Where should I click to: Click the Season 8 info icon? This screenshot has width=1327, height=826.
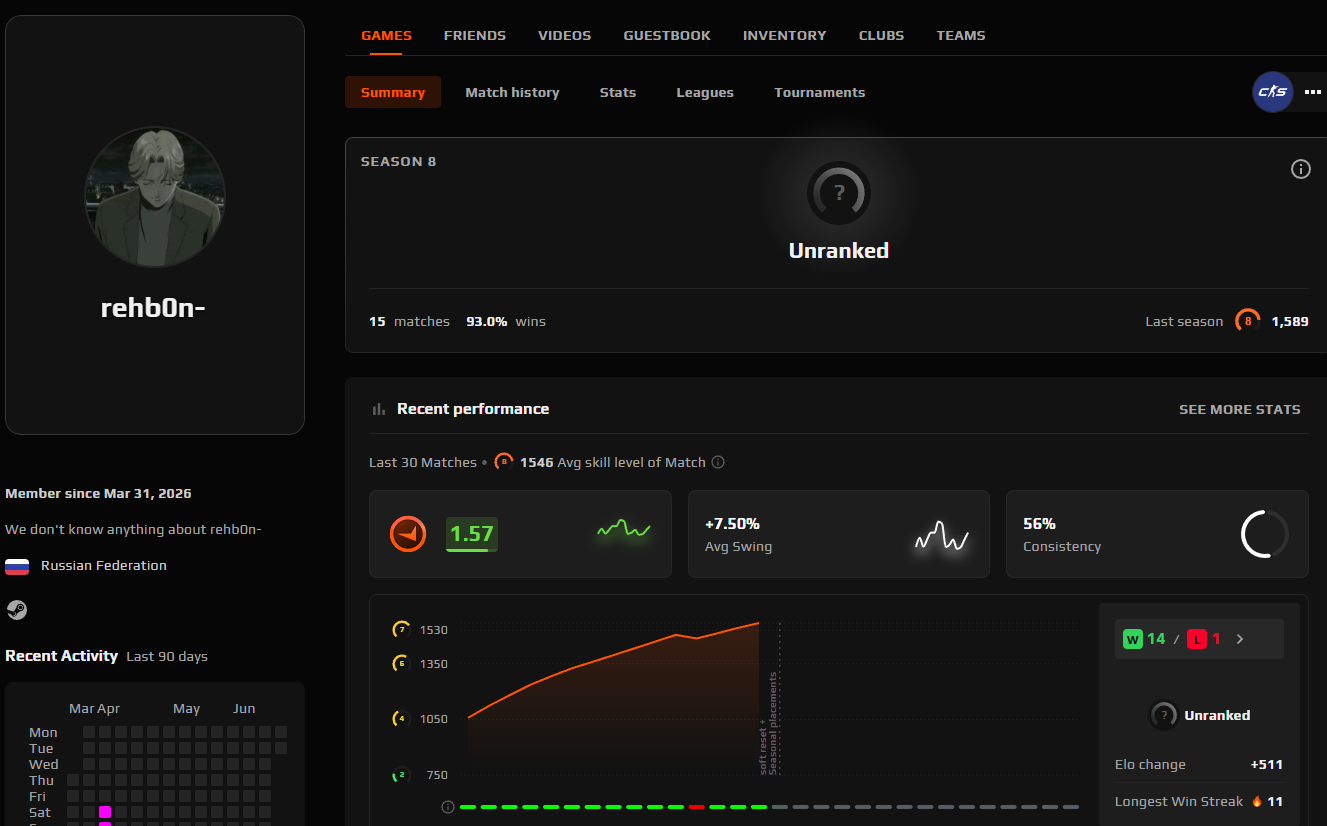1301,169
